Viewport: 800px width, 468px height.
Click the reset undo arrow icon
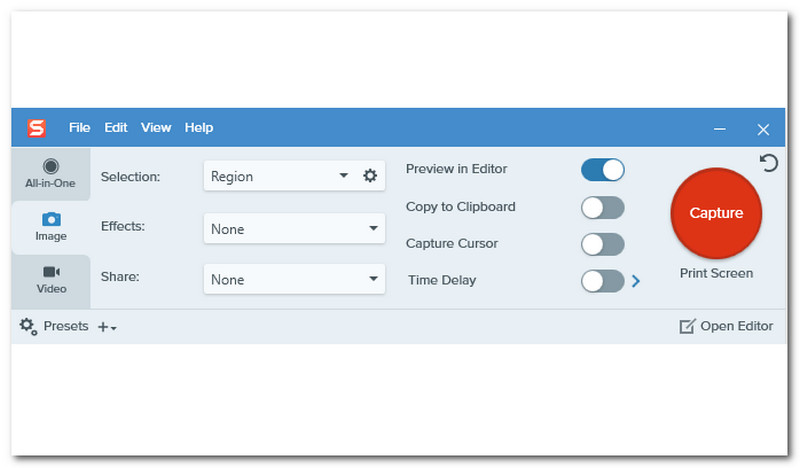(x=769, y=163)
